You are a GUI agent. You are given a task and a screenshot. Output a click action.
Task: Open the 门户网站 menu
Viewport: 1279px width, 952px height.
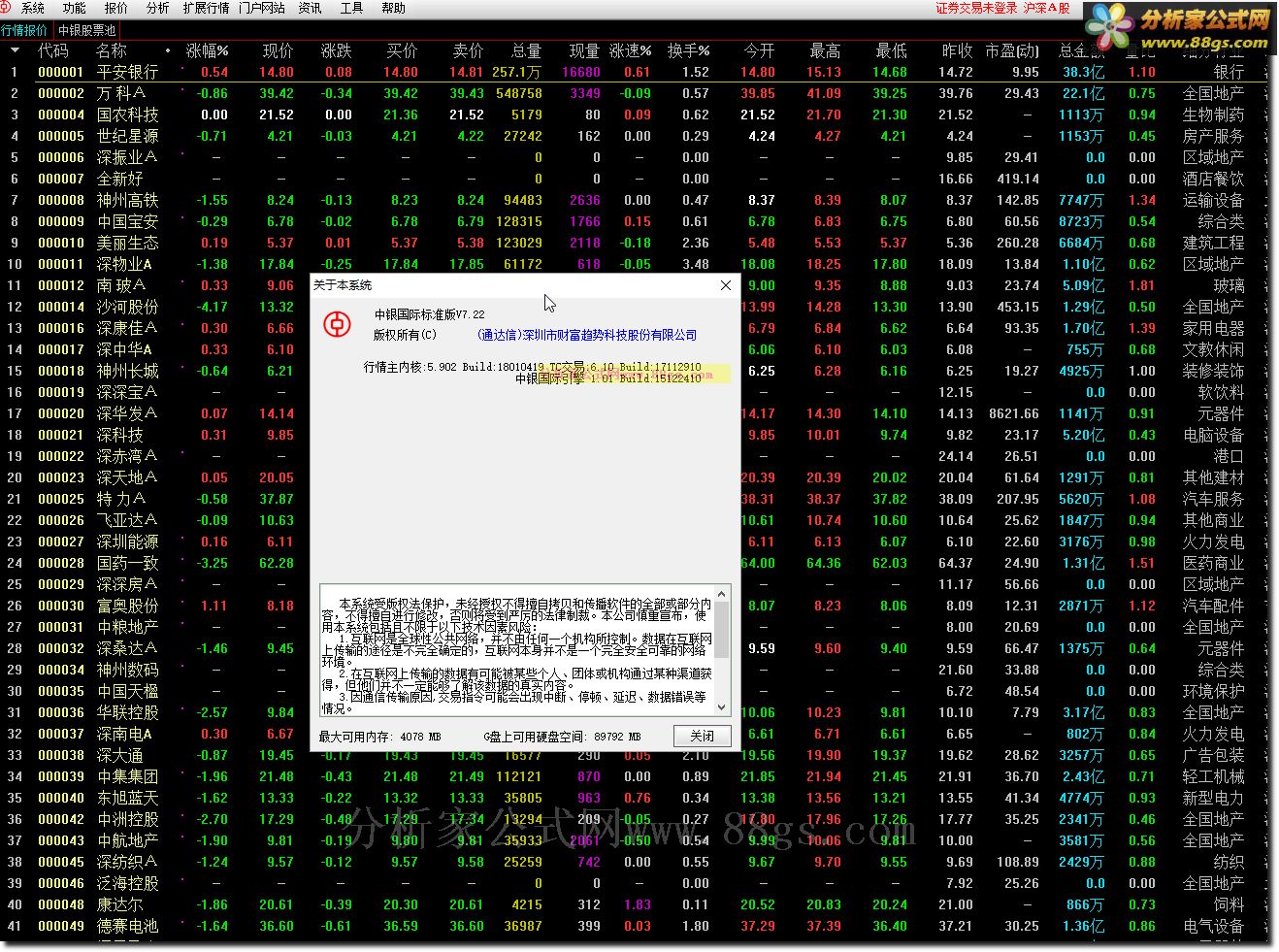[262, 8]
